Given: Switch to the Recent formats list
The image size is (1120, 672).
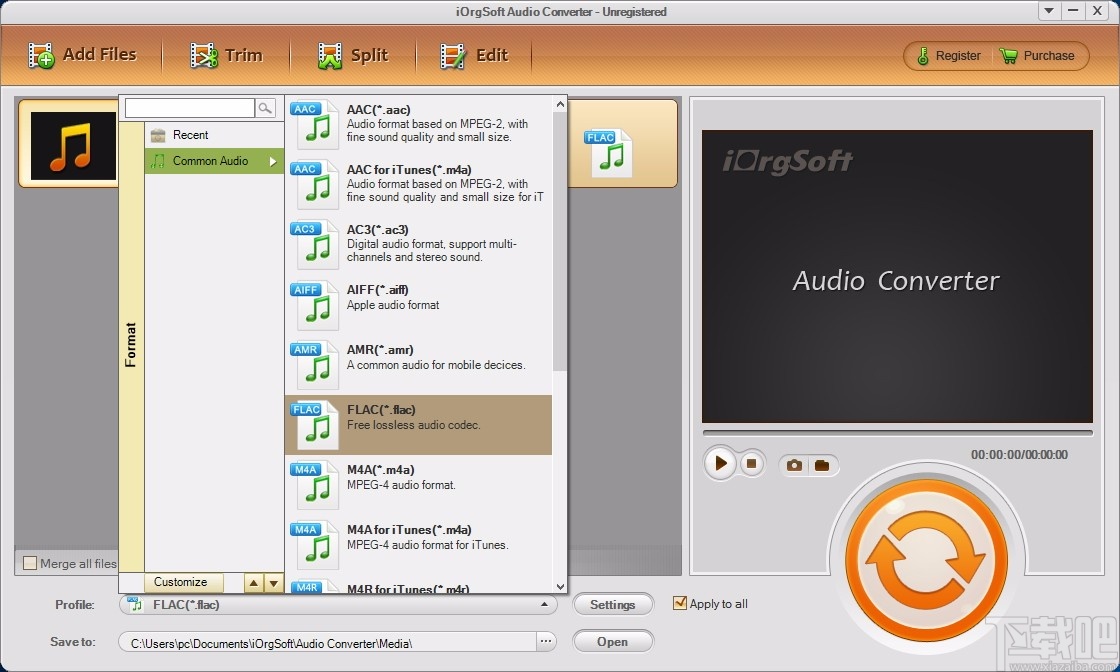Looking at the screenshot, I should coord(192,134).
